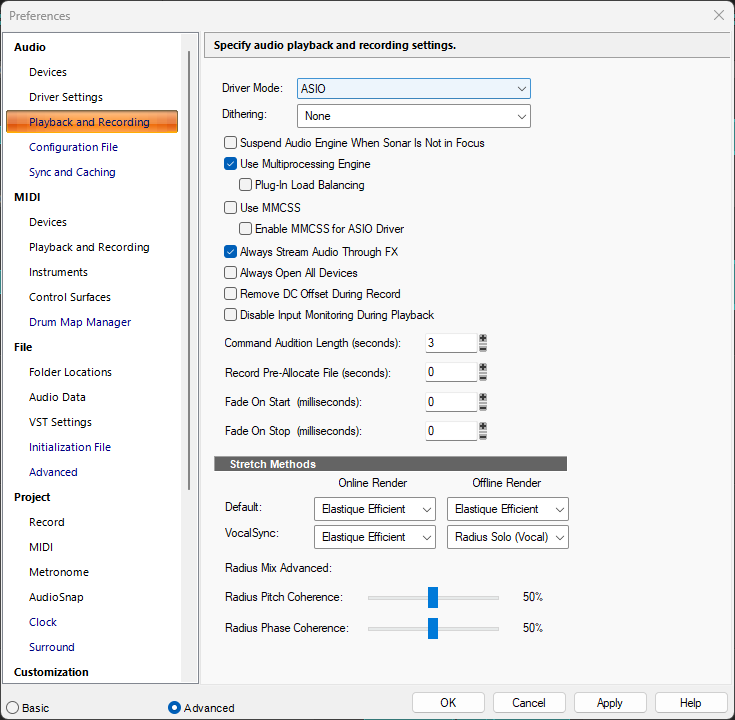Click the Radius Phase Coherence slider handle
The height and width of the screenshot is (720, 735).
pos(433,628)
